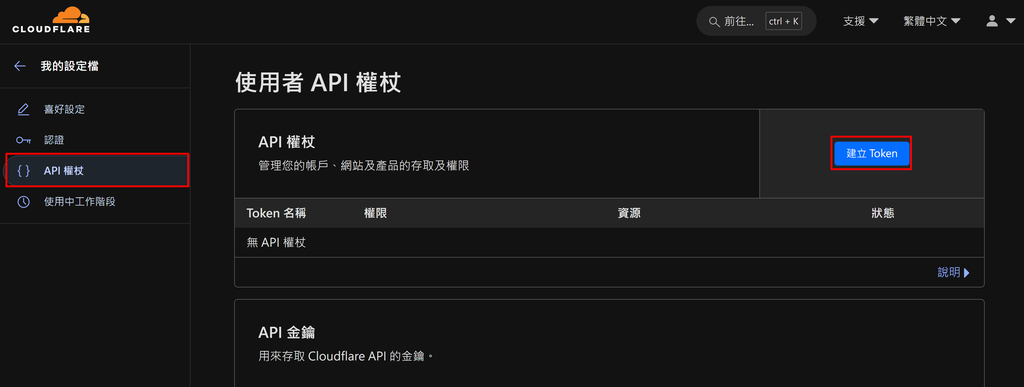Click the magnifier search icon
Image resolution: width=1024 pixels, height=387 pixels.
point(714,22)
